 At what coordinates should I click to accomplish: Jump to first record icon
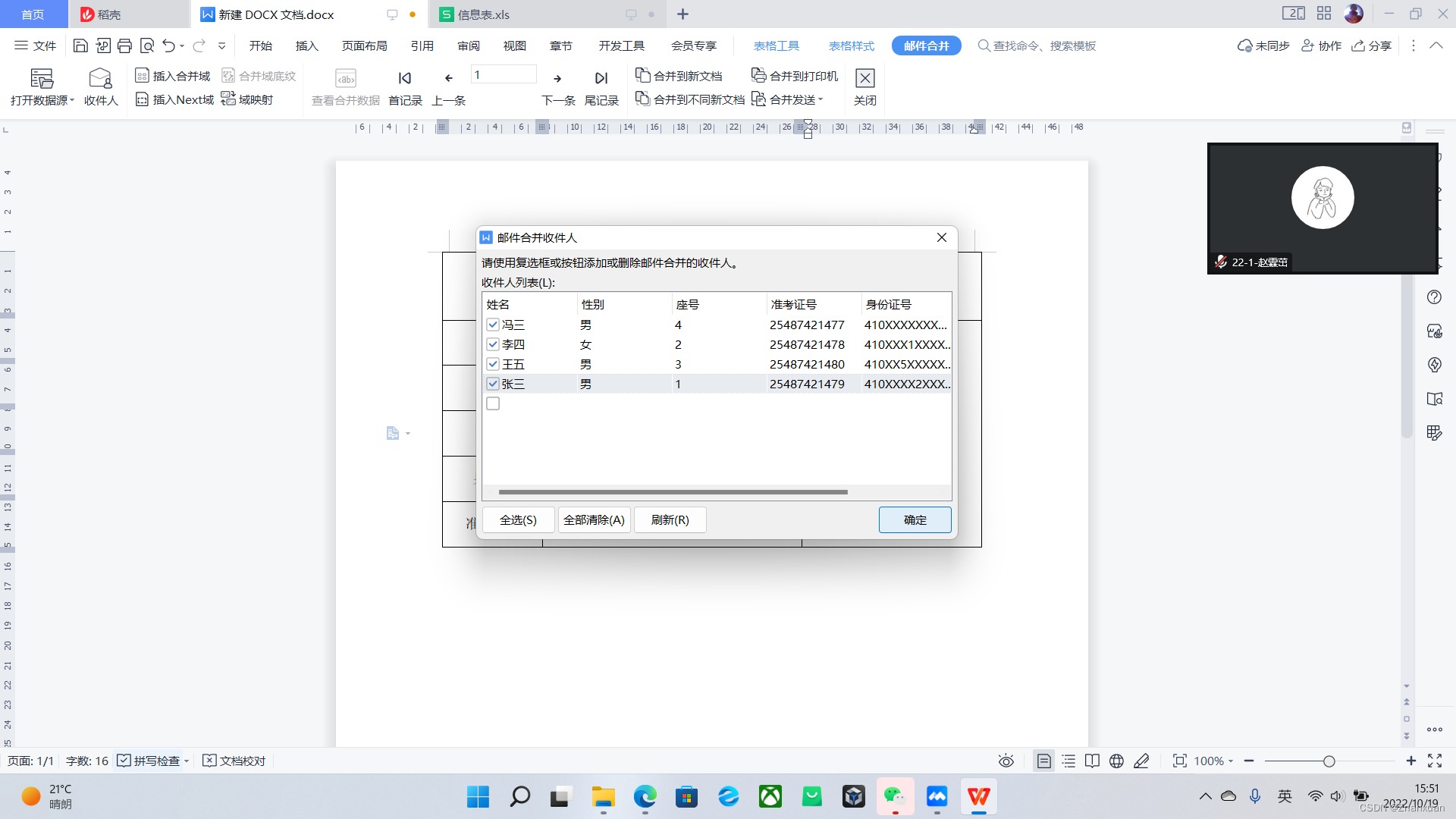[405, 78]
